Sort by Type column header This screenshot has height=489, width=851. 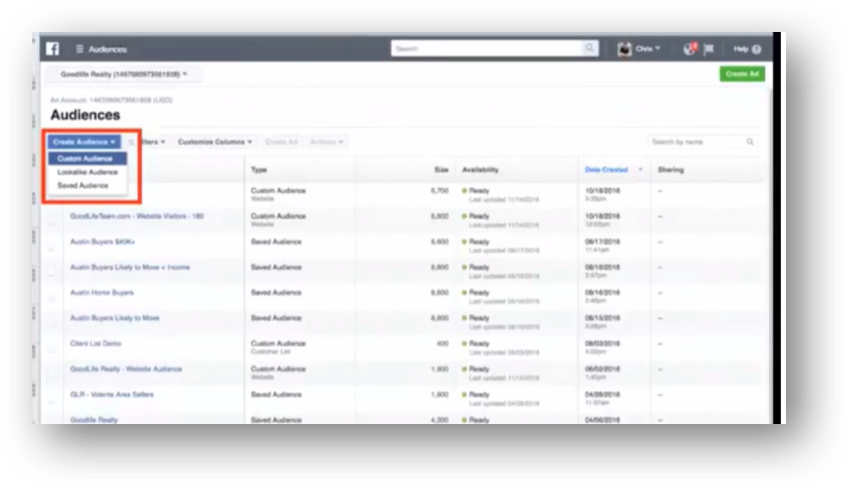259,170
